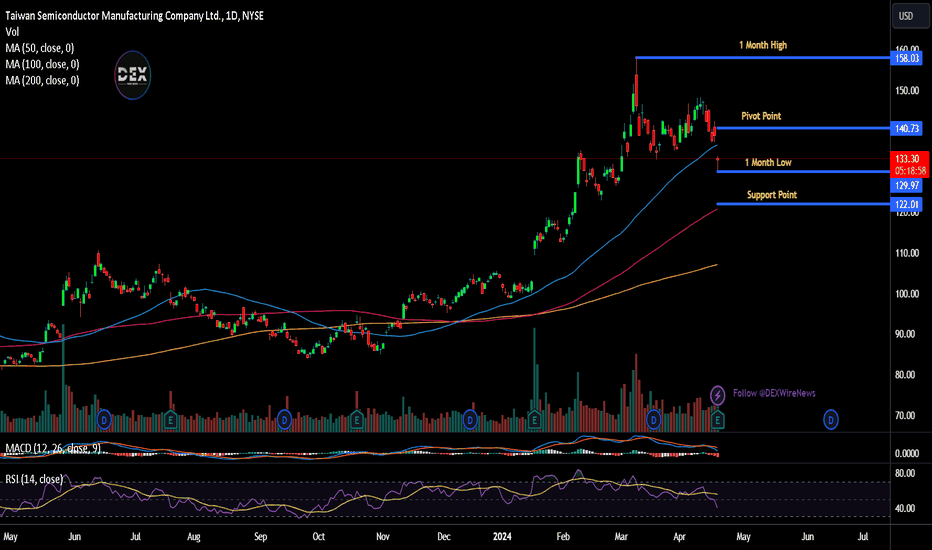932x550 pixels.
Task: Click the 2024 label on the time axis
Action: (x=502, y=537)
